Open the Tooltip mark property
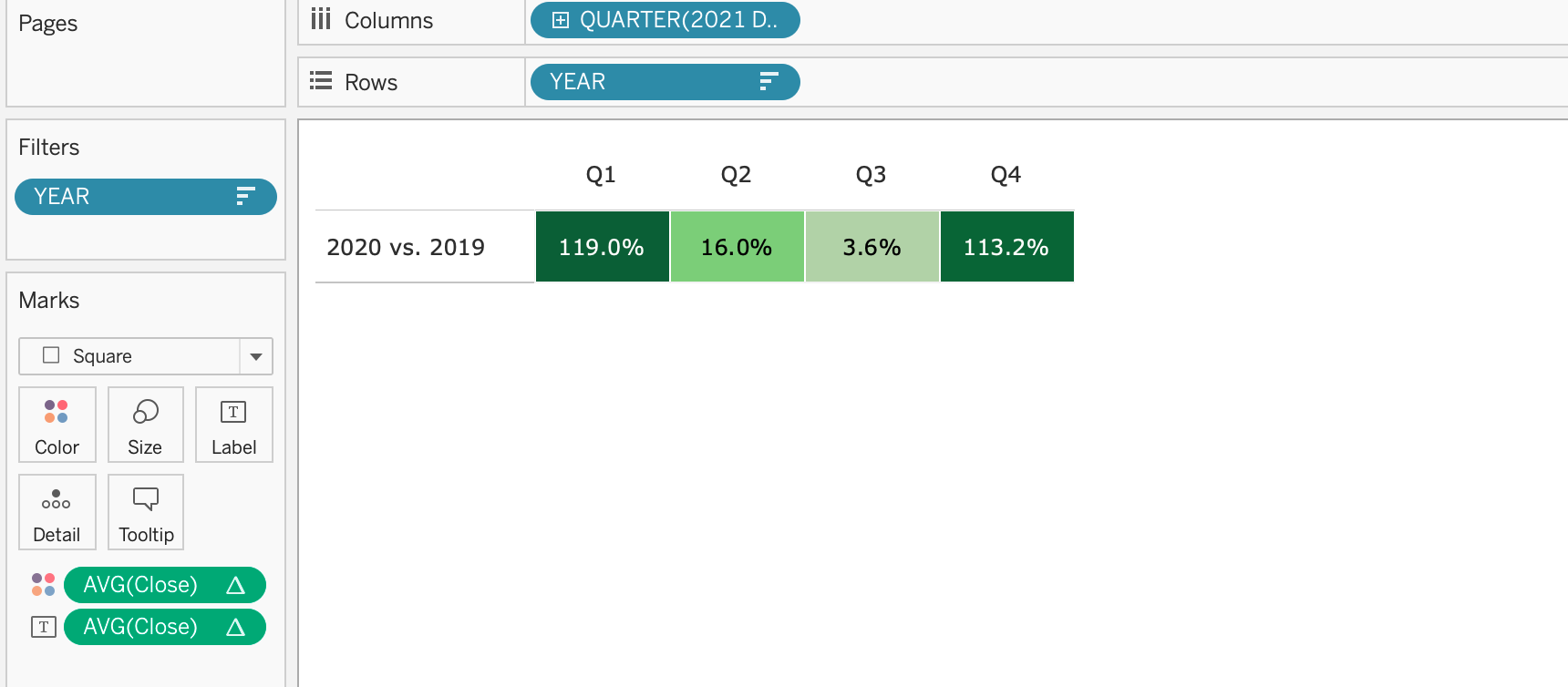The image size is (1568, 687). coord(145,512)
